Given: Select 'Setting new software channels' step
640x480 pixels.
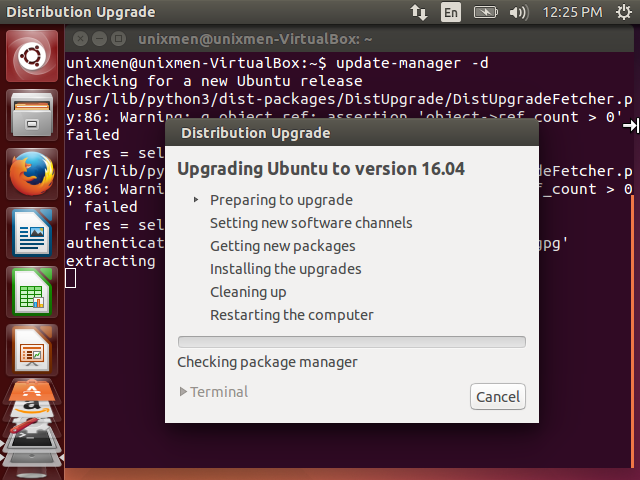Looking at the screenshot, I should (311, 223).
